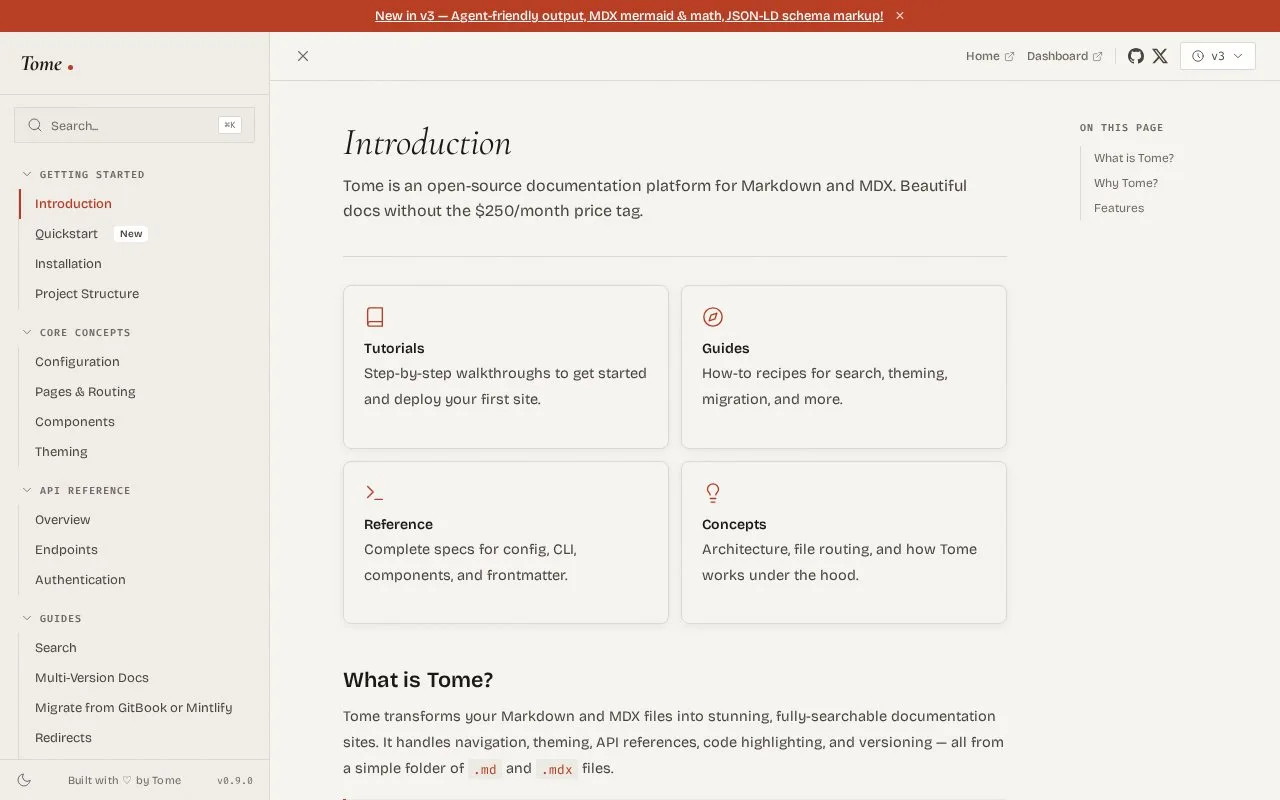Image resolution: width=1280 pixels, height=800 pixels.
Task: Close the sidebar with the X icon
Action: tap(303, 56)
